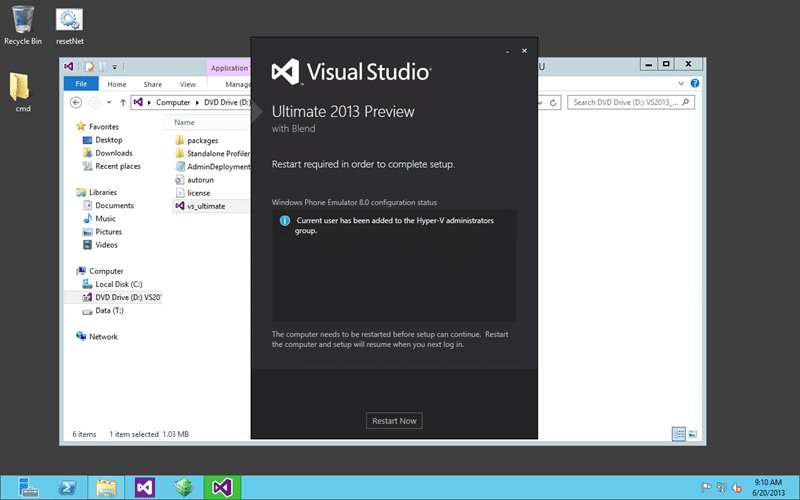Expand the arrow before Computer in address bar

click(149, 103)
